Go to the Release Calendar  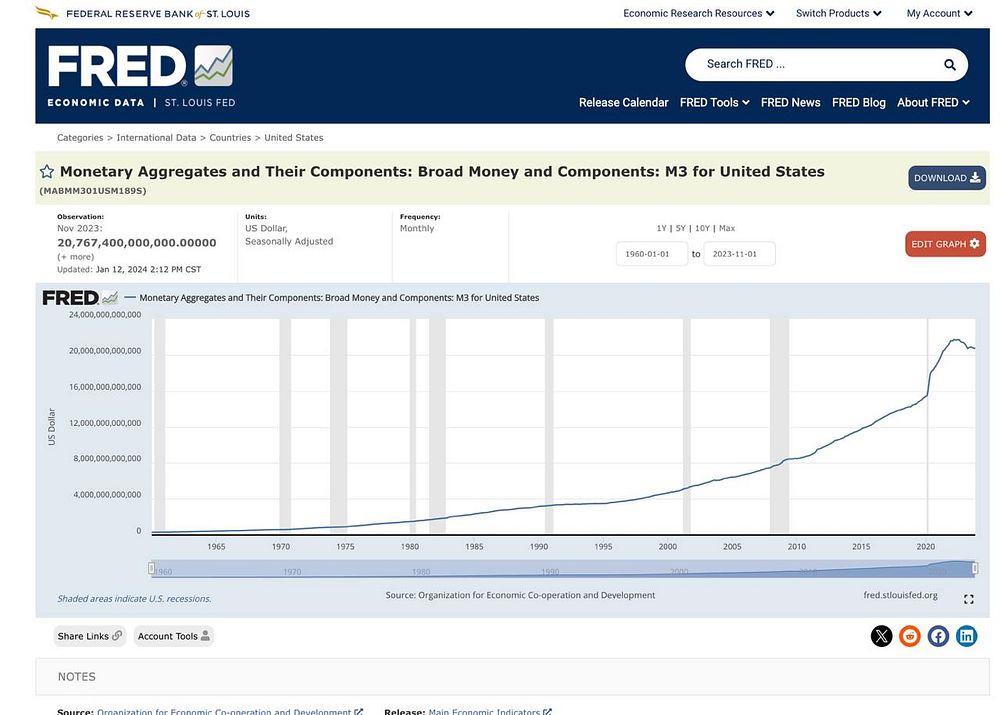[624, 103]
